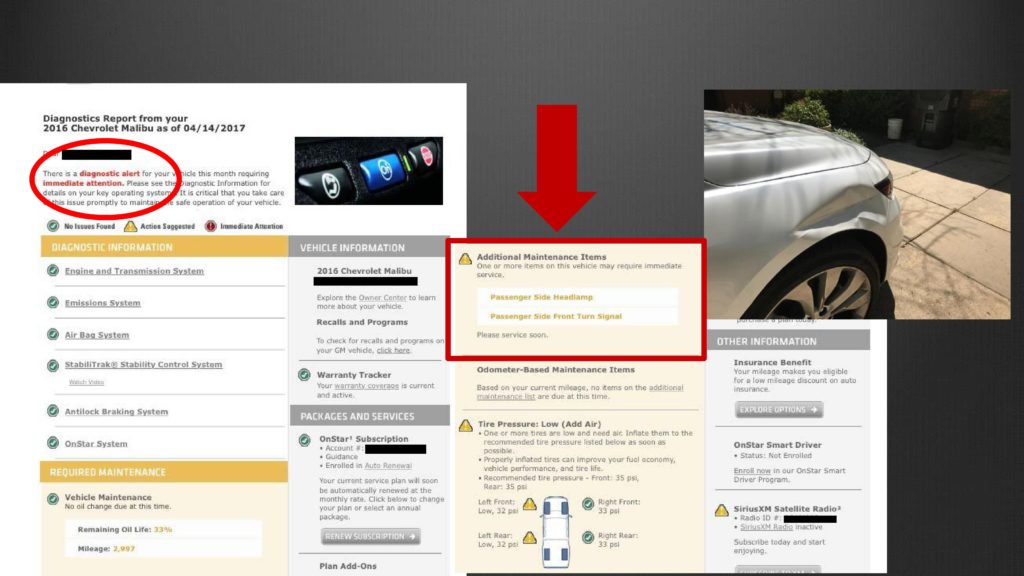Open Auto Renewal link
This screenshot has width=1024, height=576.
(x=388, y=466)
